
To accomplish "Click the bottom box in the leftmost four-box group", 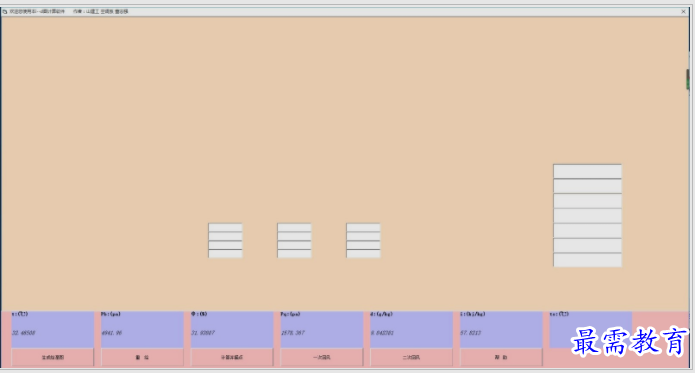I will [x=226, y=254].
